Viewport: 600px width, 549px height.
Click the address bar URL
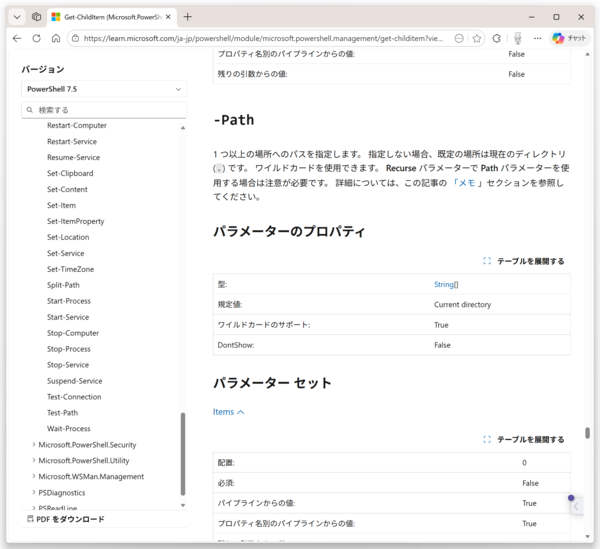pos(263,38)
